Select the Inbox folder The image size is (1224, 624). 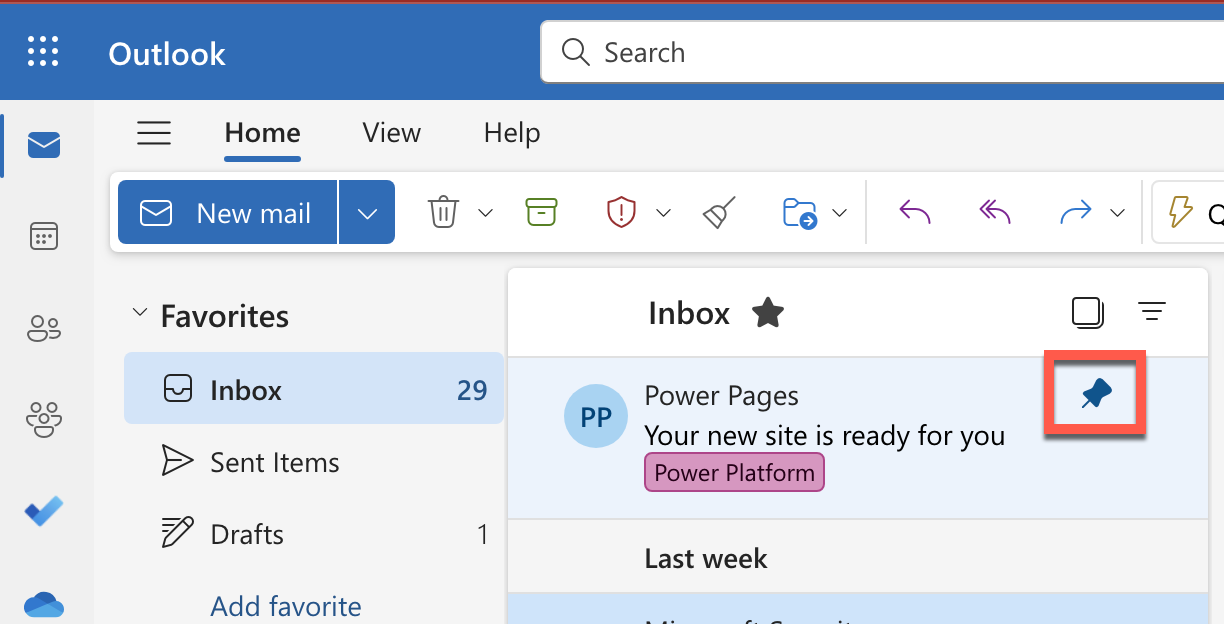click(314, 388)
